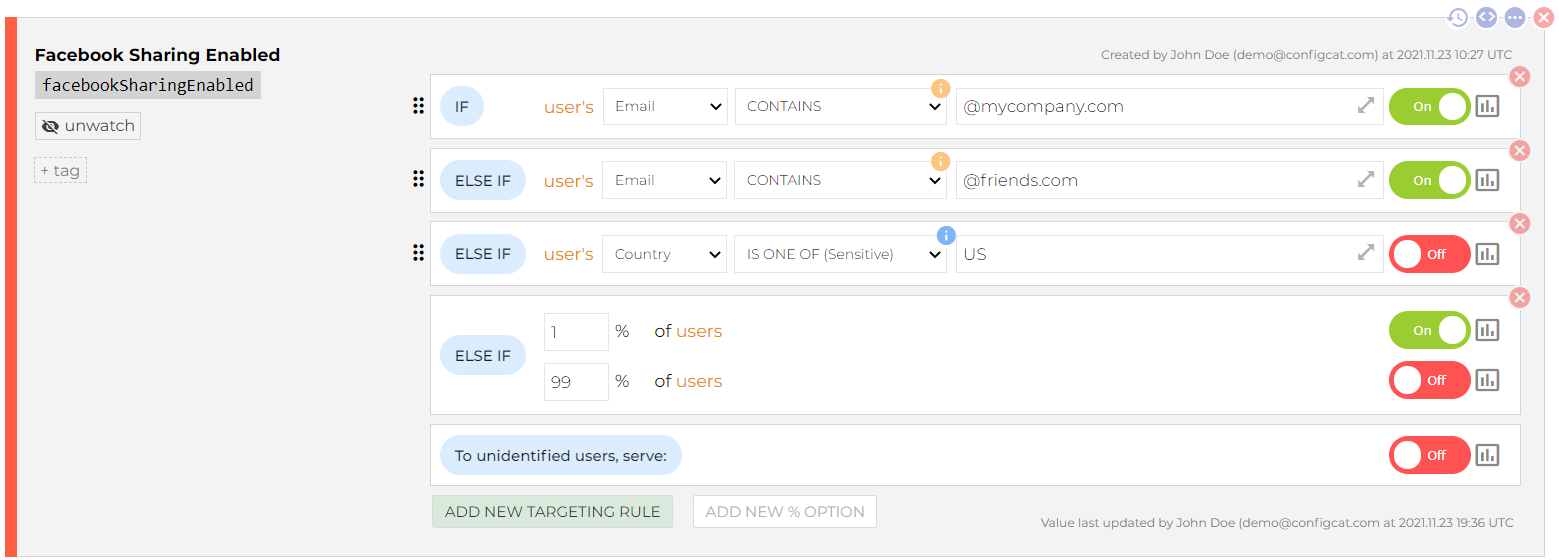Open the feature flag history icon
Image resolution: width=1559 pixels, height=560 pixels.
click(1458, 17)
